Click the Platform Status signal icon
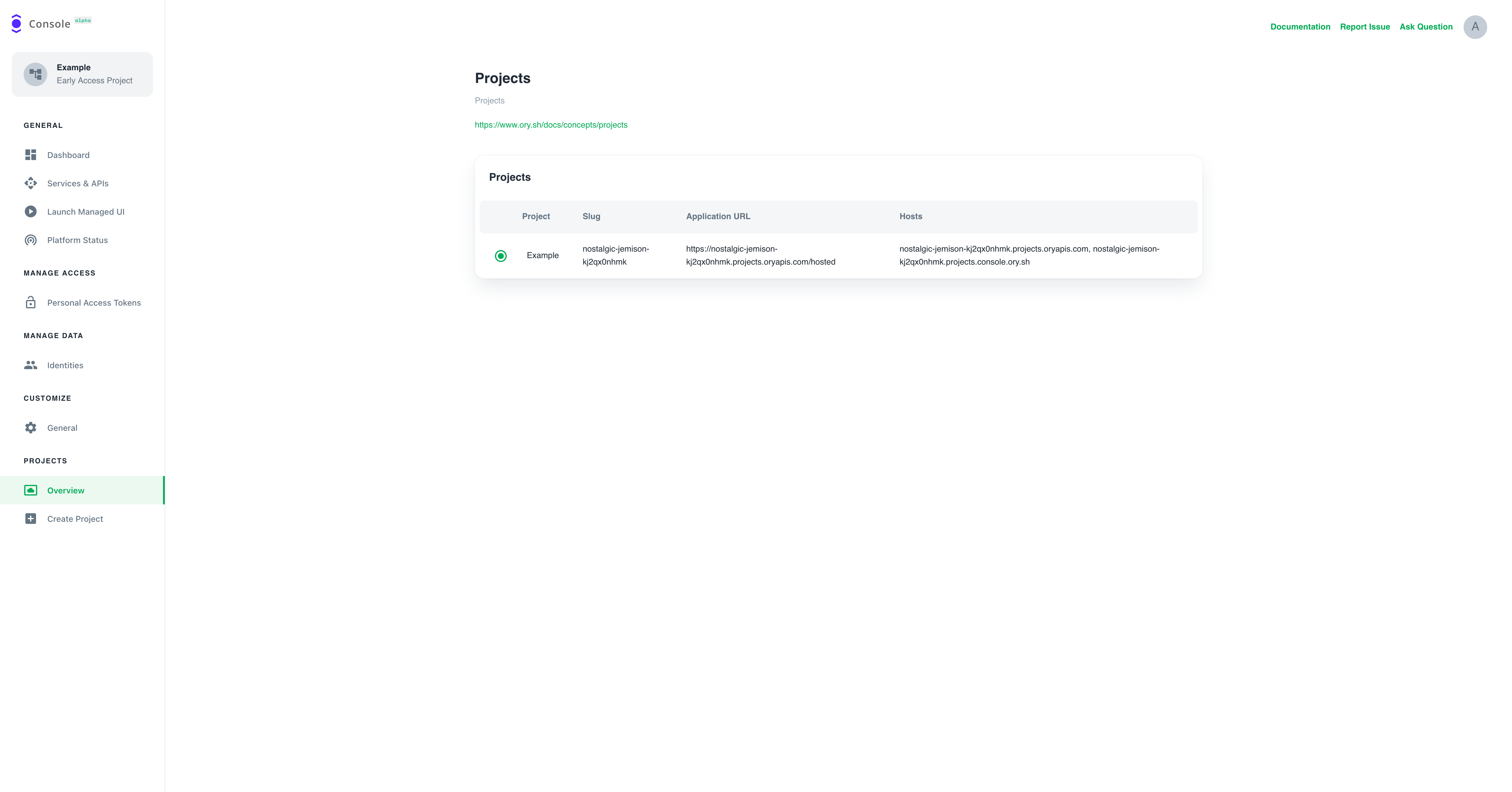Screen dimensions: 1512x792 click(x=30, y=240)
